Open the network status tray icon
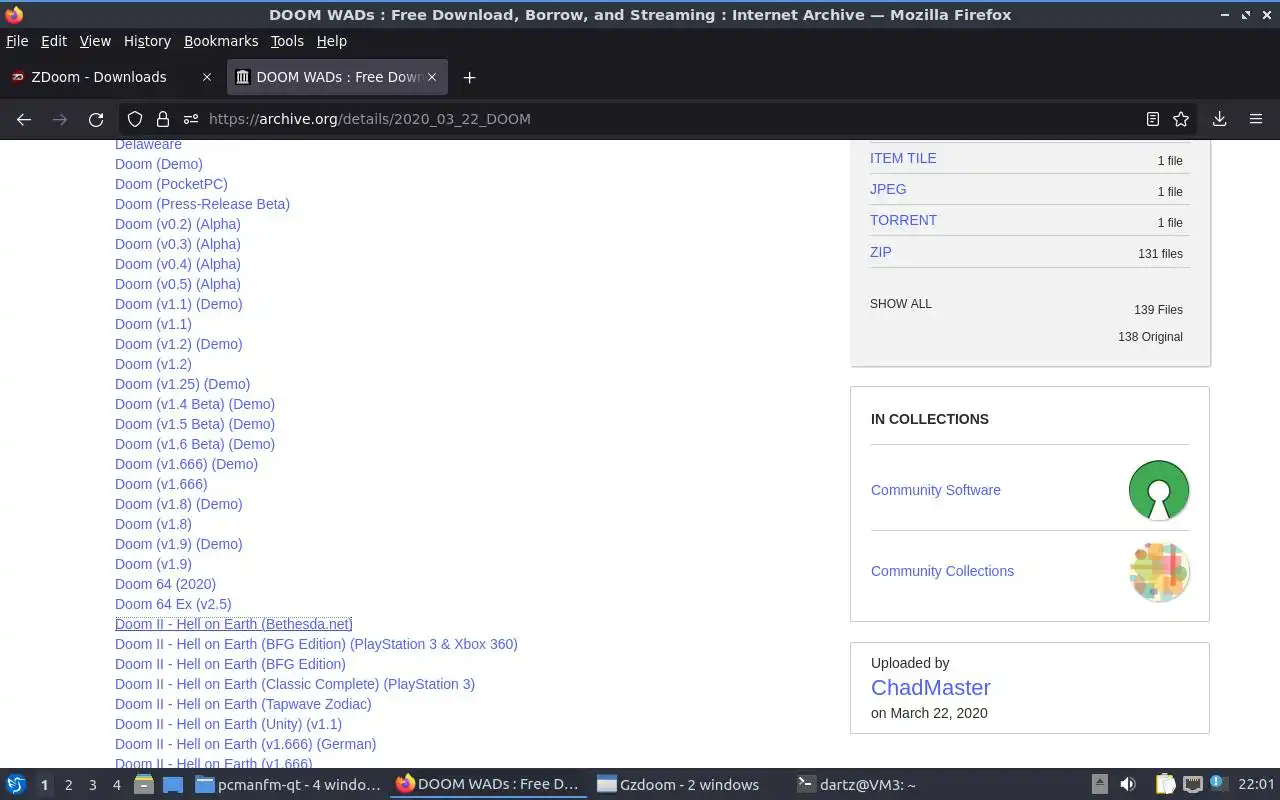 click(1192, 785)
